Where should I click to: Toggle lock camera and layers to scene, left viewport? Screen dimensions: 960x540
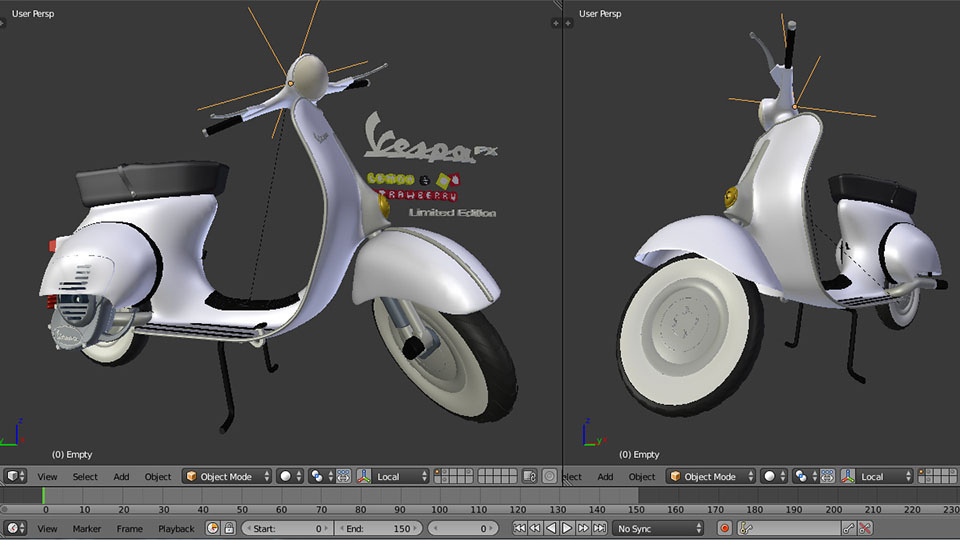pos(530,476)
